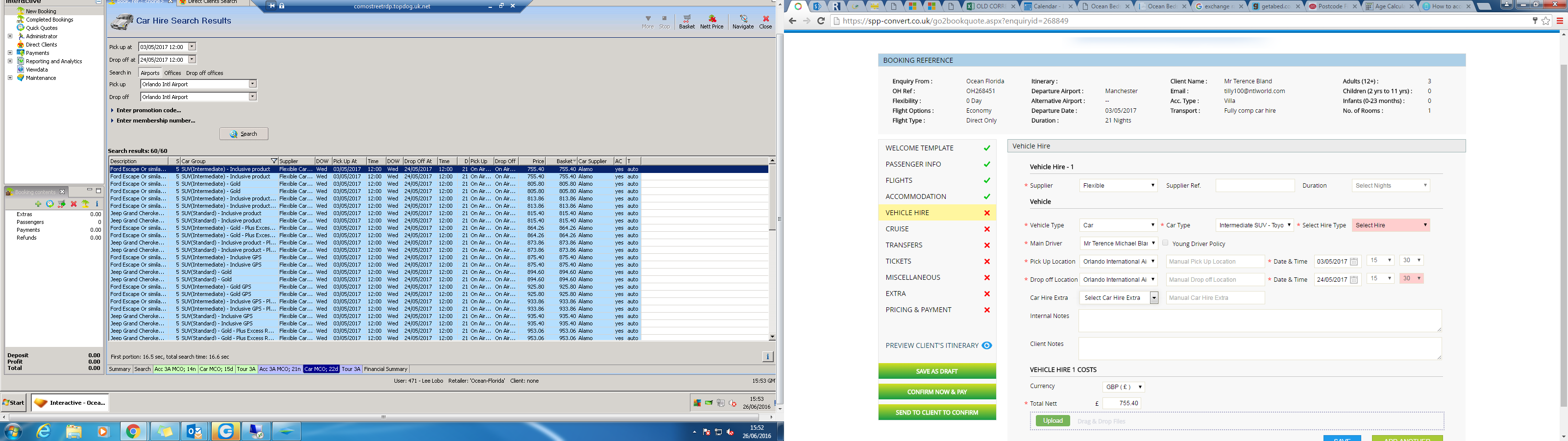The height and width of the screenshot is (441, 1568).
Task: Click the Total Nett amount field
Action: coord(1121,403)
